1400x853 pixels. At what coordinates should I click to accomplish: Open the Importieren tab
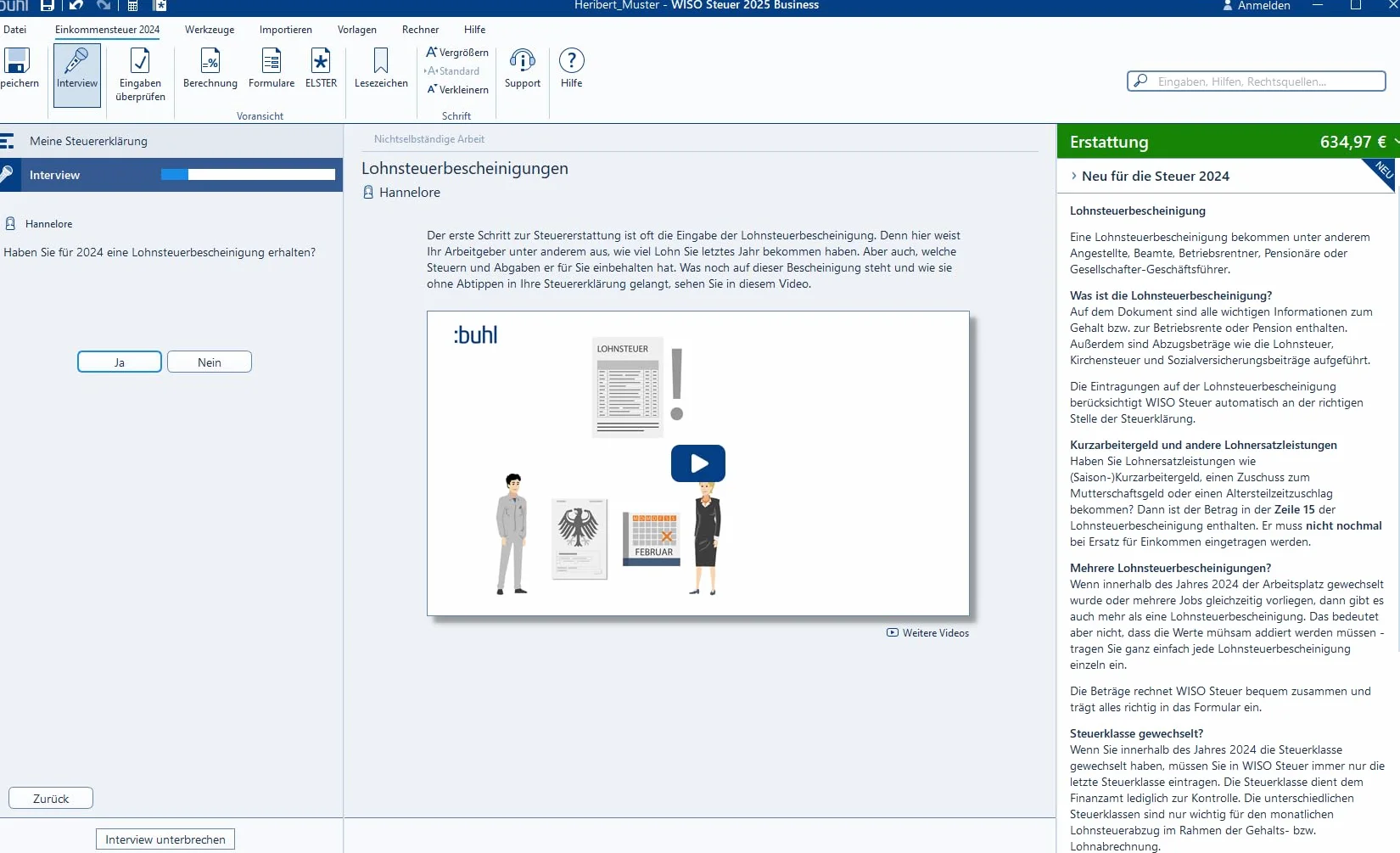click(x=286, y=30)
